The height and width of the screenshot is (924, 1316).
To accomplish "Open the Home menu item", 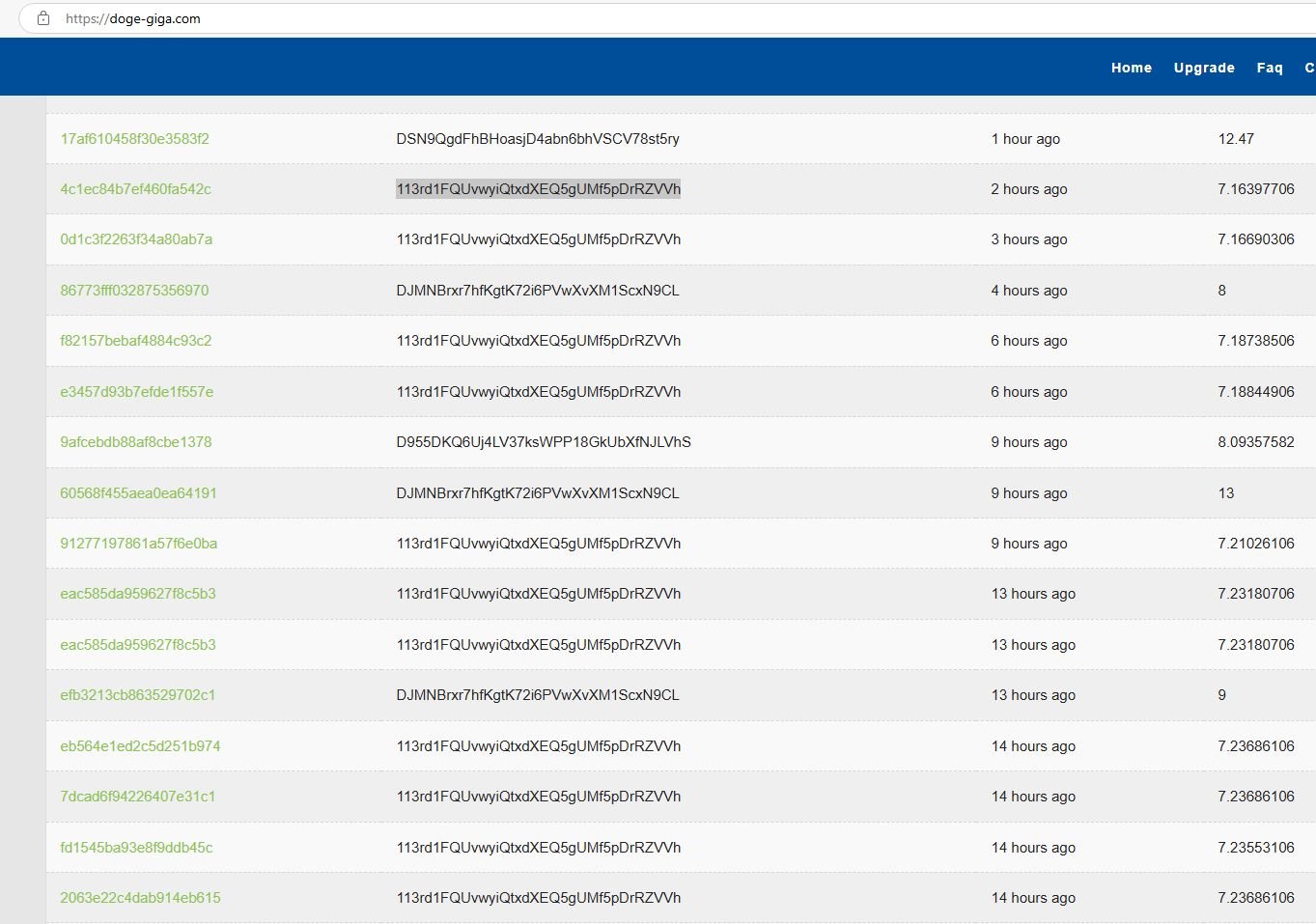I will [x=1131, y=68].
